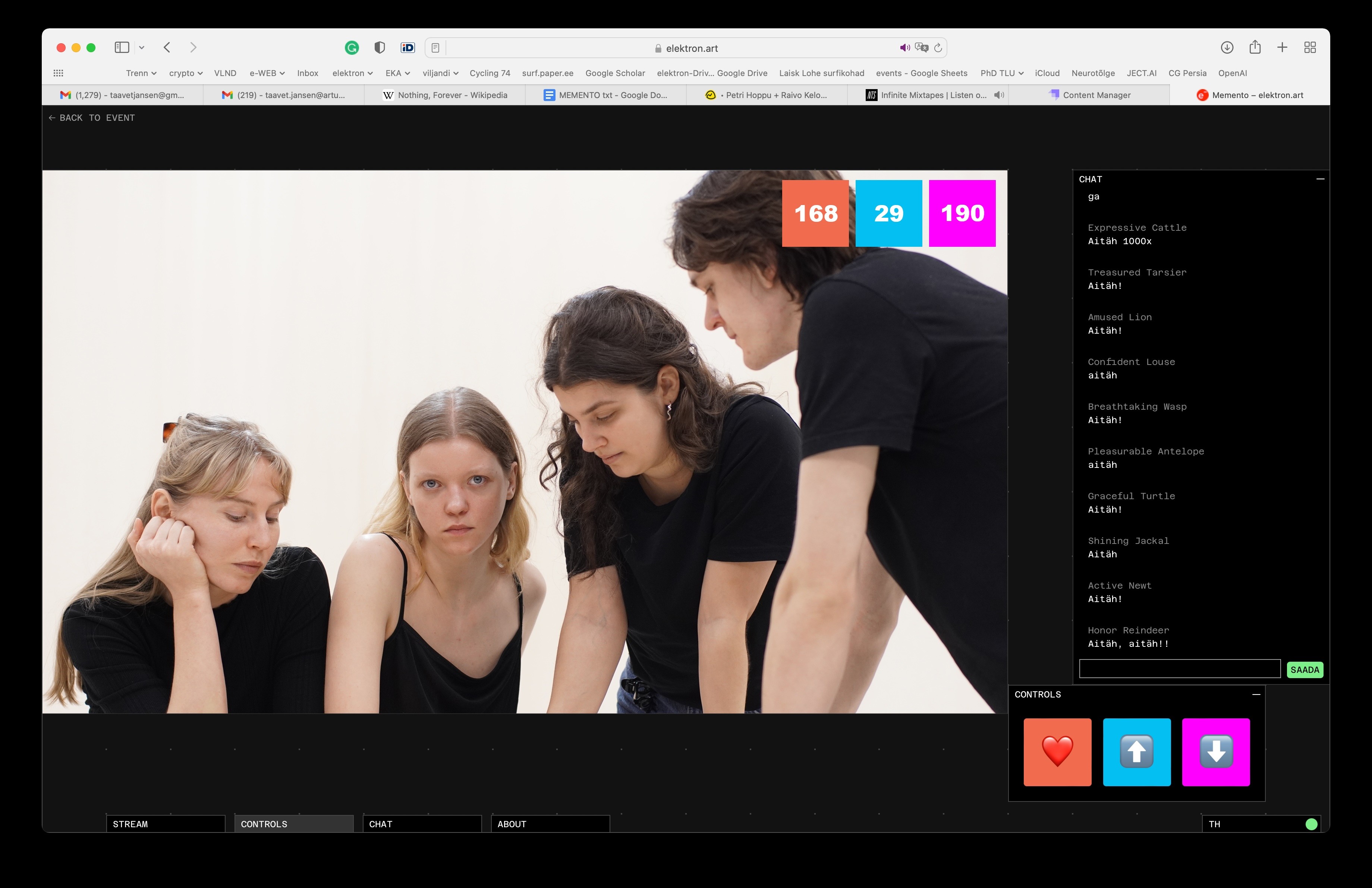This screenshot has height=888, width=1372.
Task: Open the tab overview grid icon
Action: tap(1310, 48)
